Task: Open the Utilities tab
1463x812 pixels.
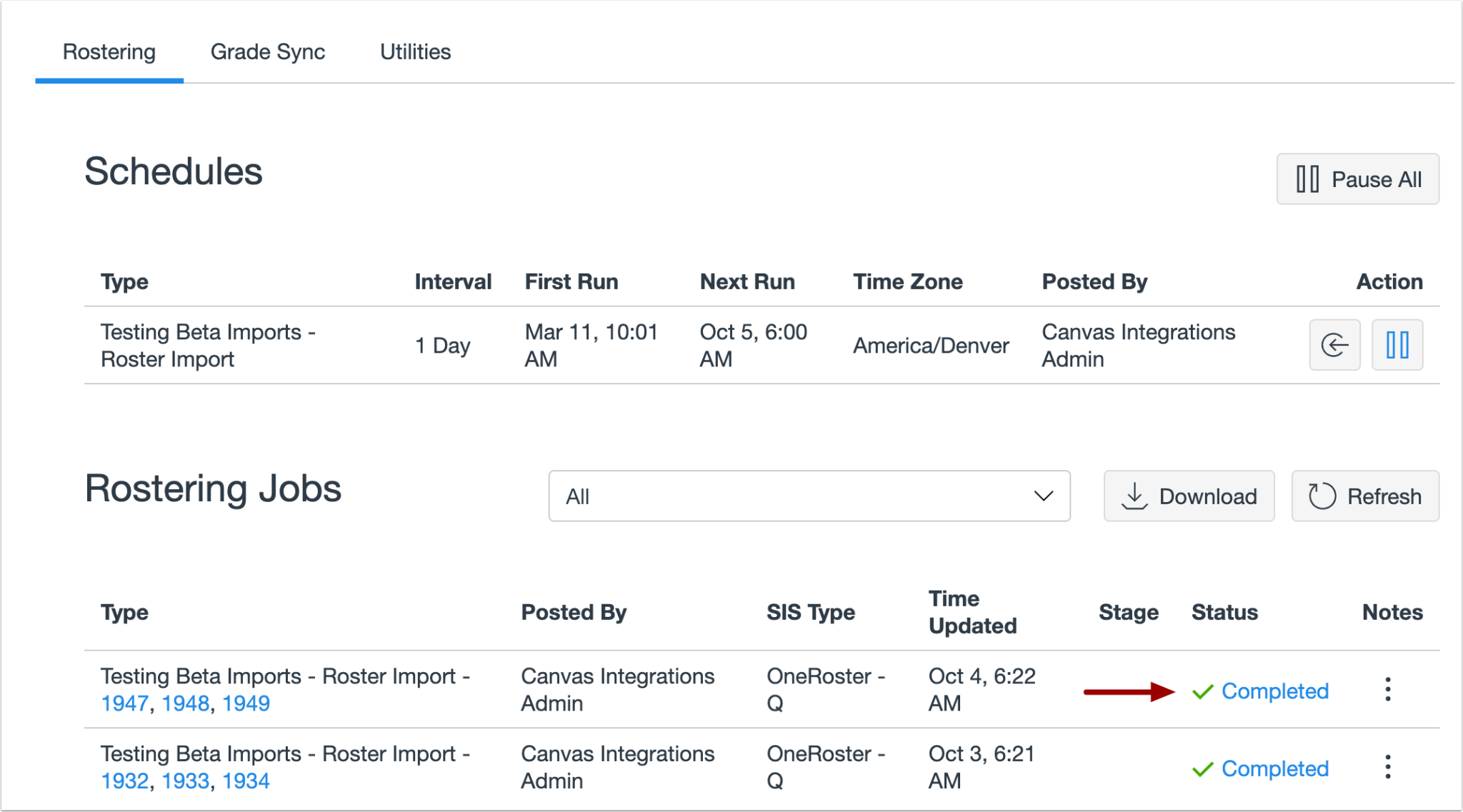Action: click(415, 52)
